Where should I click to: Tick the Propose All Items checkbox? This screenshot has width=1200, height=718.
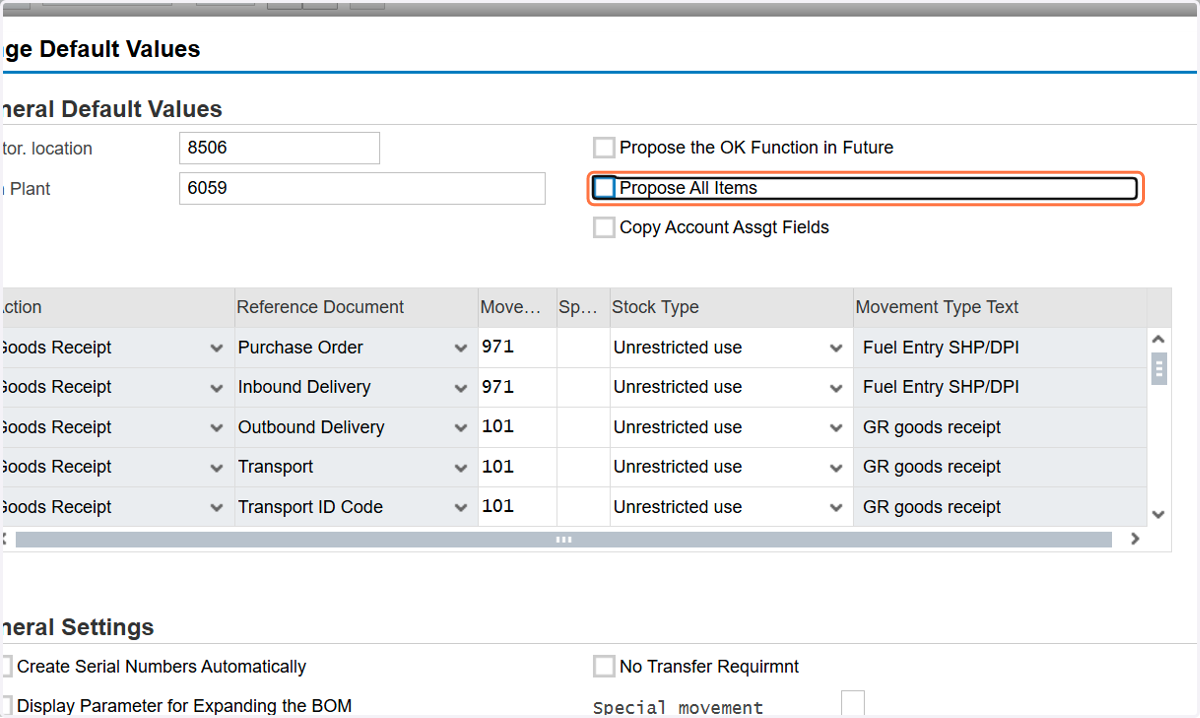click(x=604, y=188)
